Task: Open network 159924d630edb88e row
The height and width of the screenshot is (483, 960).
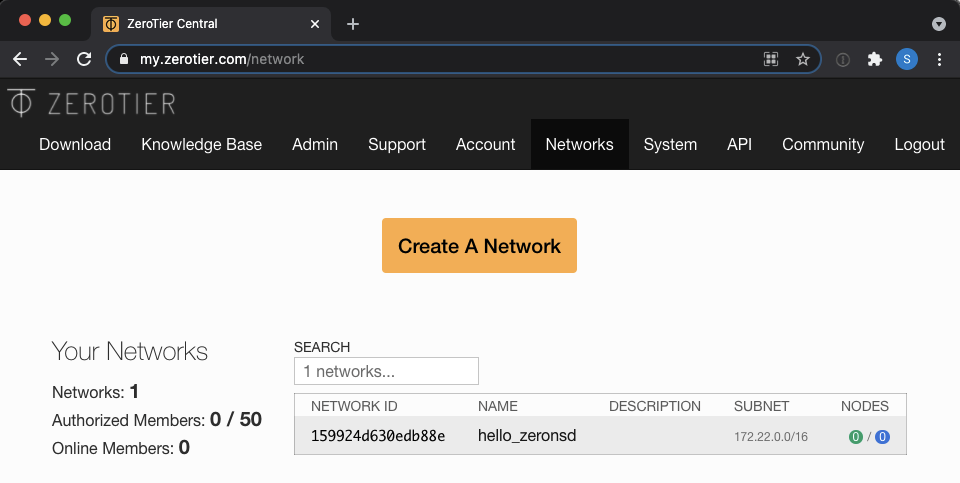Action: 600,436
